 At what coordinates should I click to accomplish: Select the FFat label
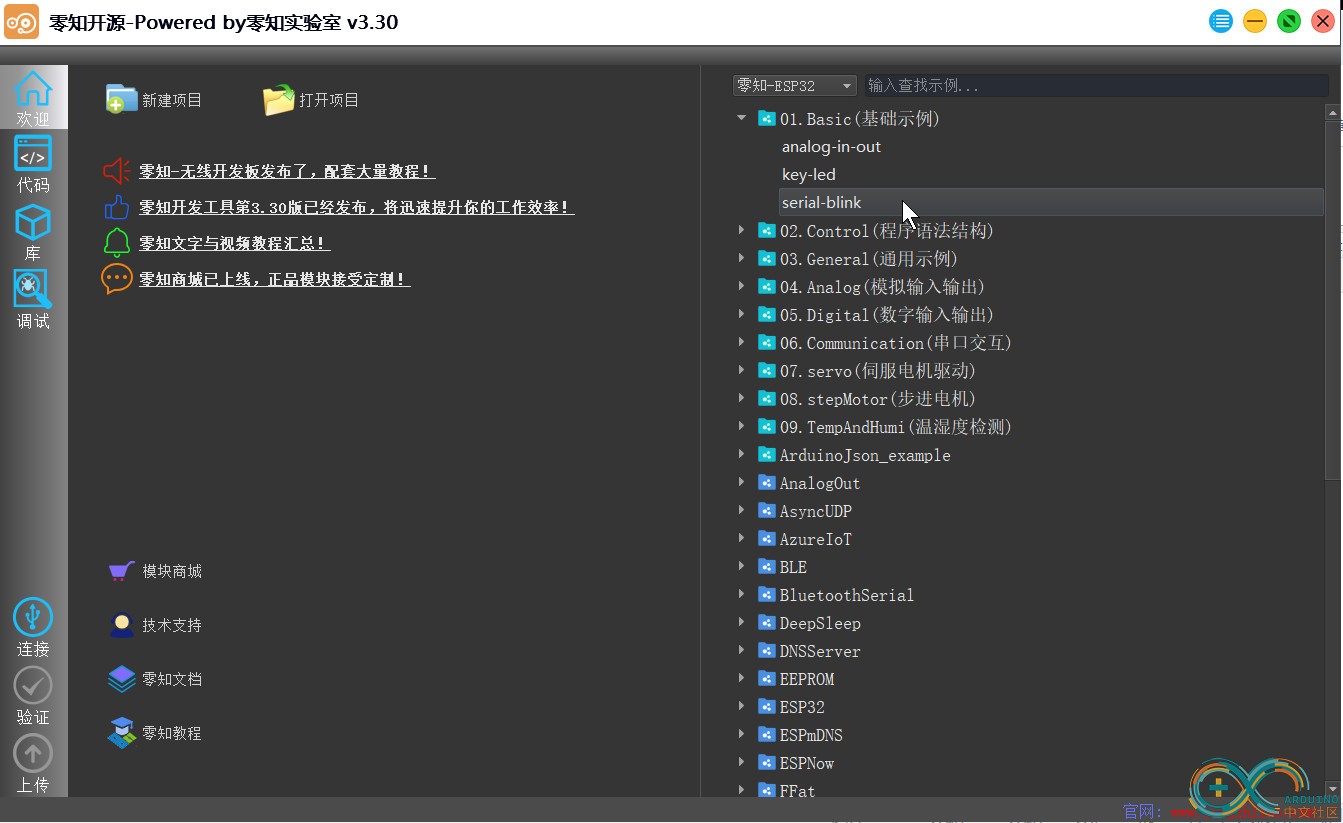click(x=797, y=791)
